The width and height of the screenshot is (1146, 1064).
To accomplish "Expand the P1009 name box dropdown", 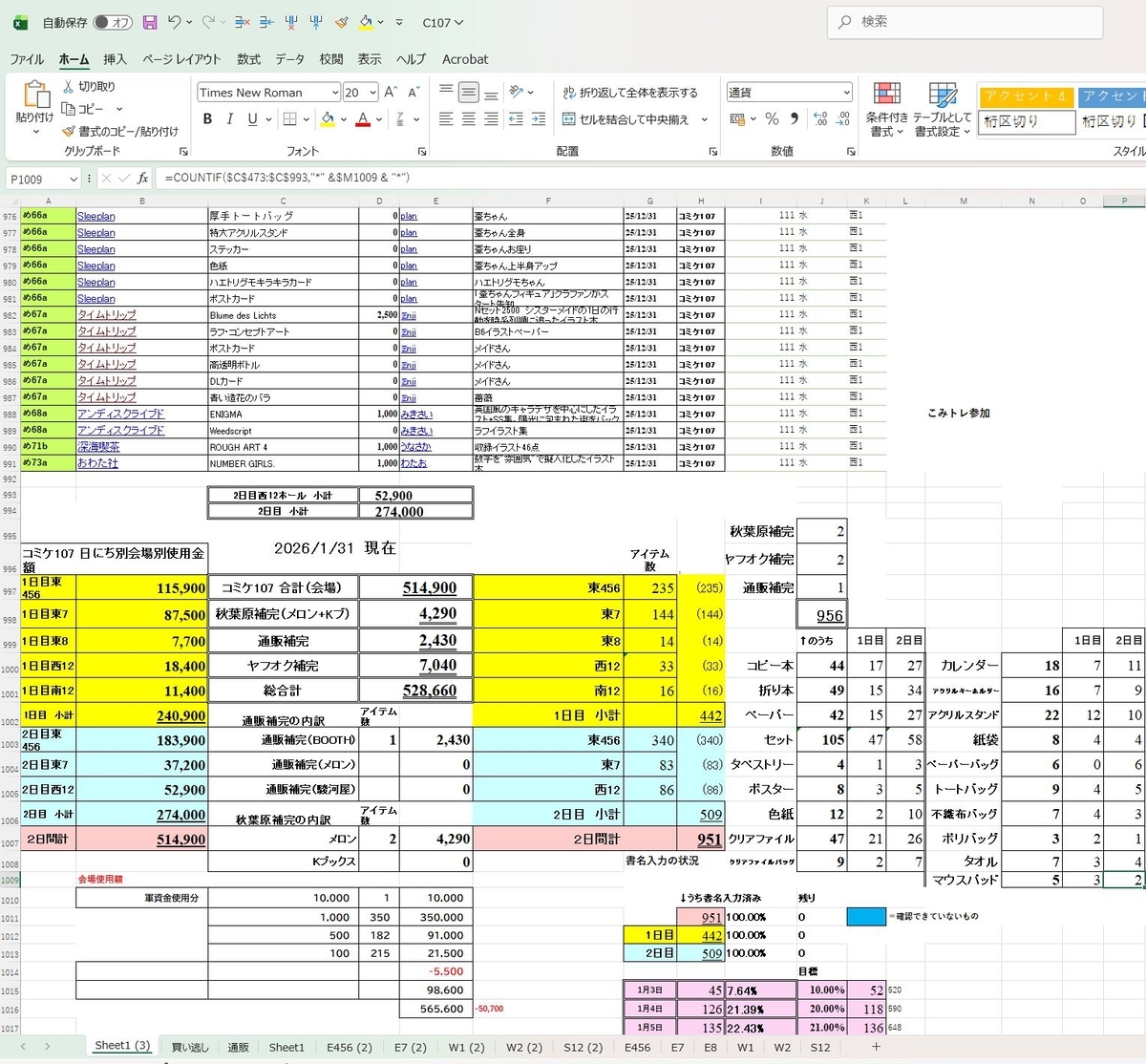I will click(73, 179).
